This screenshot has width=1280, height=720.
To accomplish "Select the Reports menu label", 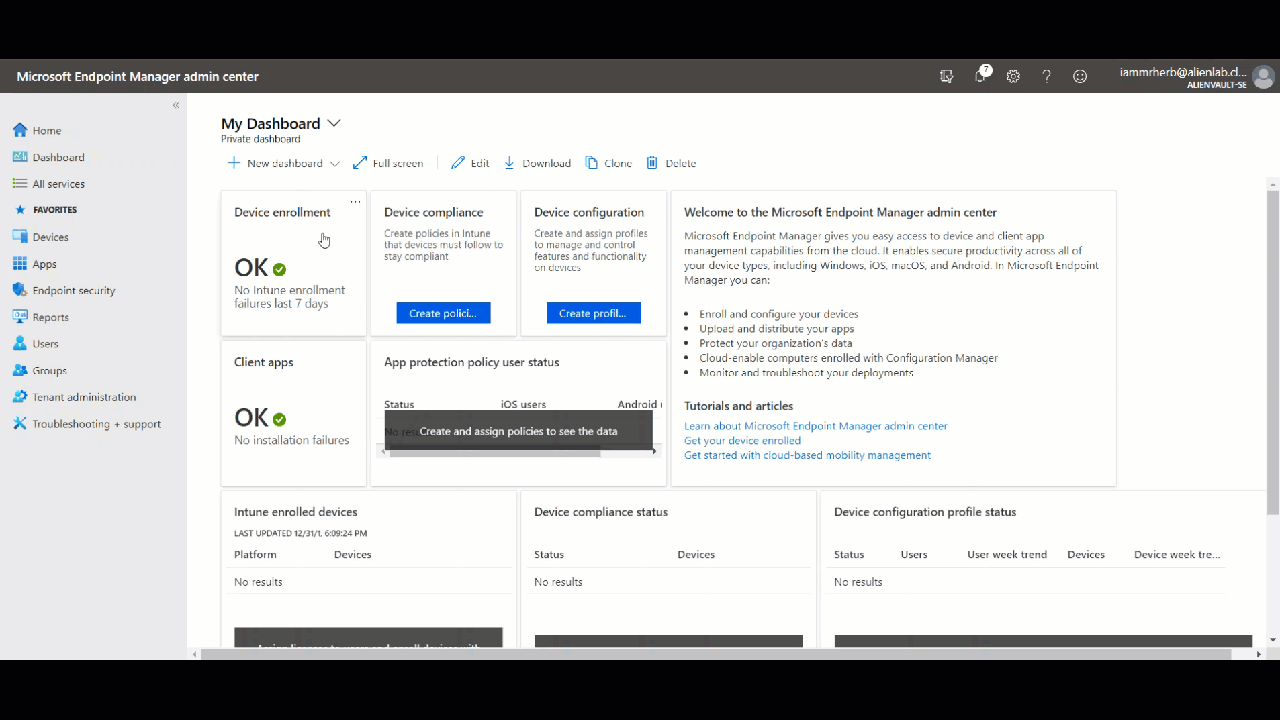I will pyautogui.click(x=51, y=317).
